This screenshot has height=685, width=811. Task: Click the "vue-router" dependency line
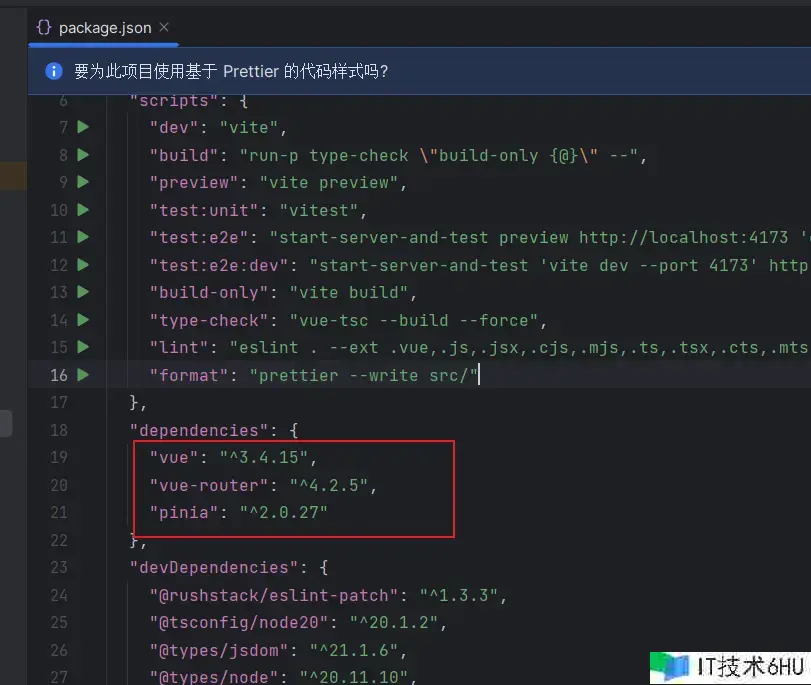[x=263, y=485]
